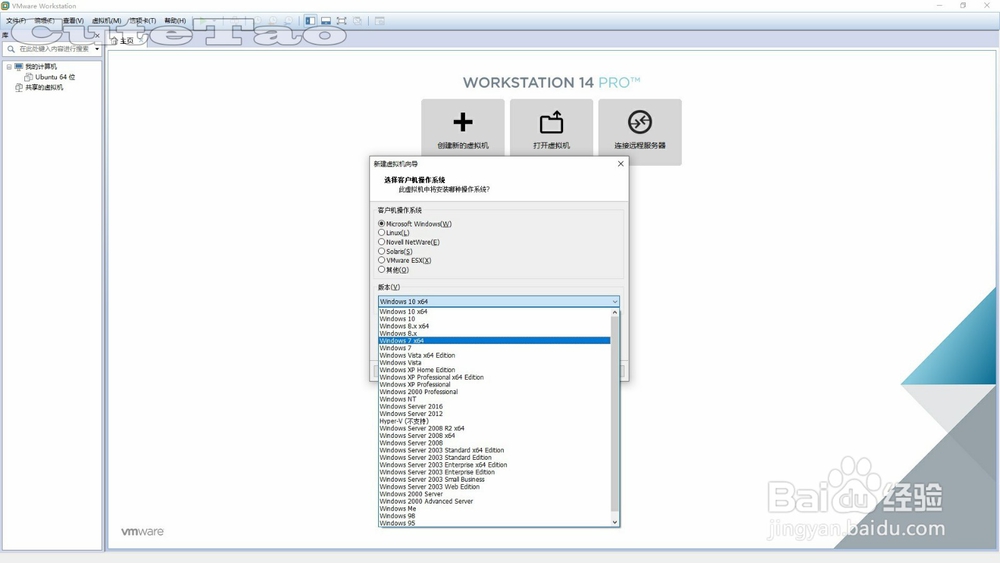The width and height of the screenshot is (1000, 563).
Task: Collapse the 我的计算机 tree node
Action: click(9, 67)
